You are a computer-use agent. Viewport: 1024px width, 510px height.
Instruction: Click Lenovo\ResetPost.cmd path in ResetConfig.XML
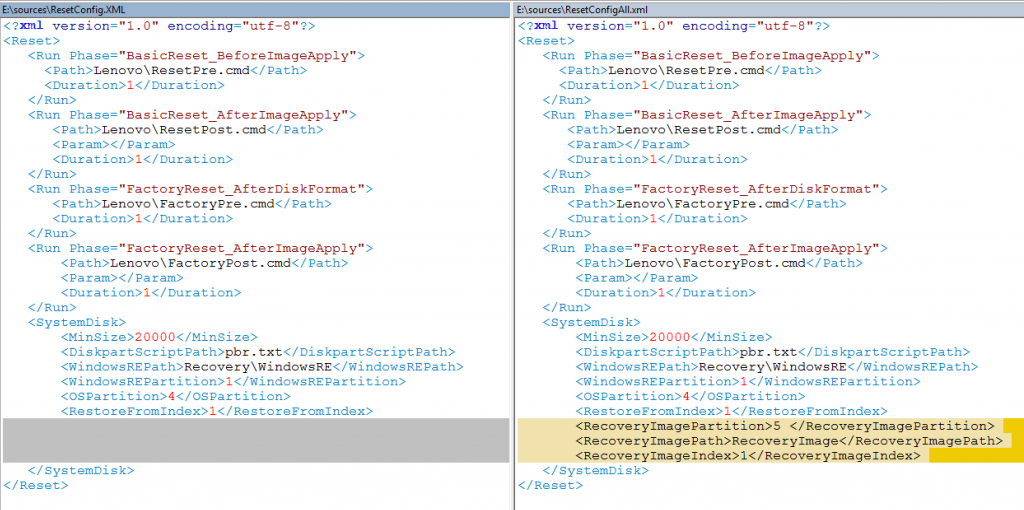pyautogui.click(x=188, y=129)
